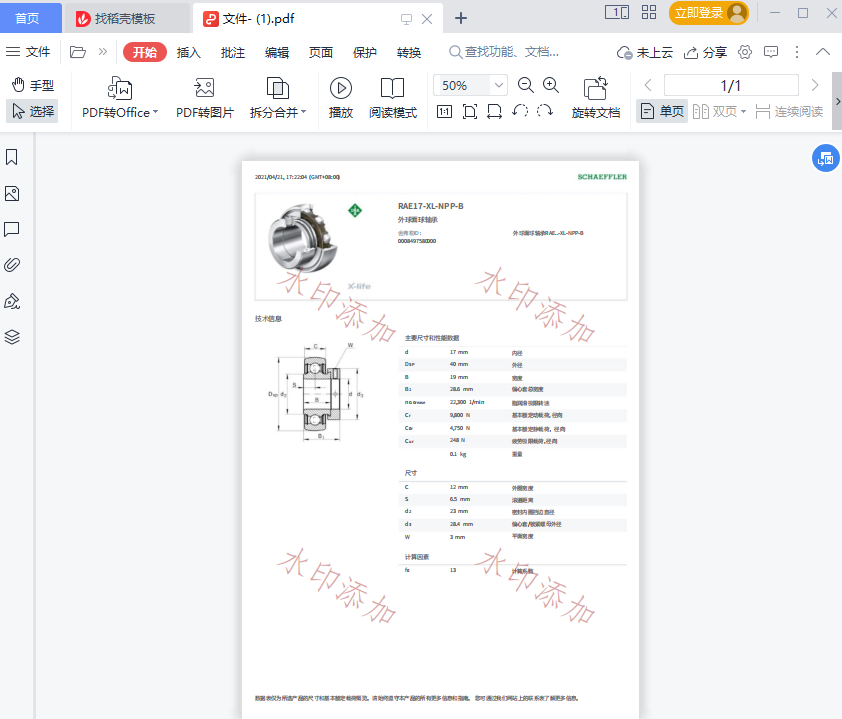
Task: Click the zoom out magnifier
Action: [x=526, y=85]
